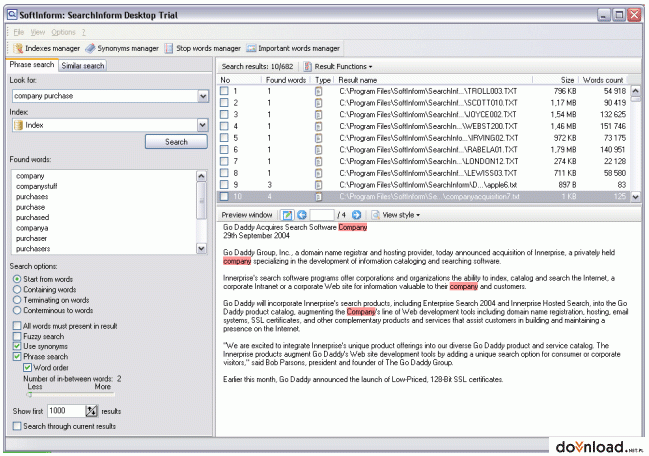Sort results by Result name column

point(433,80)
